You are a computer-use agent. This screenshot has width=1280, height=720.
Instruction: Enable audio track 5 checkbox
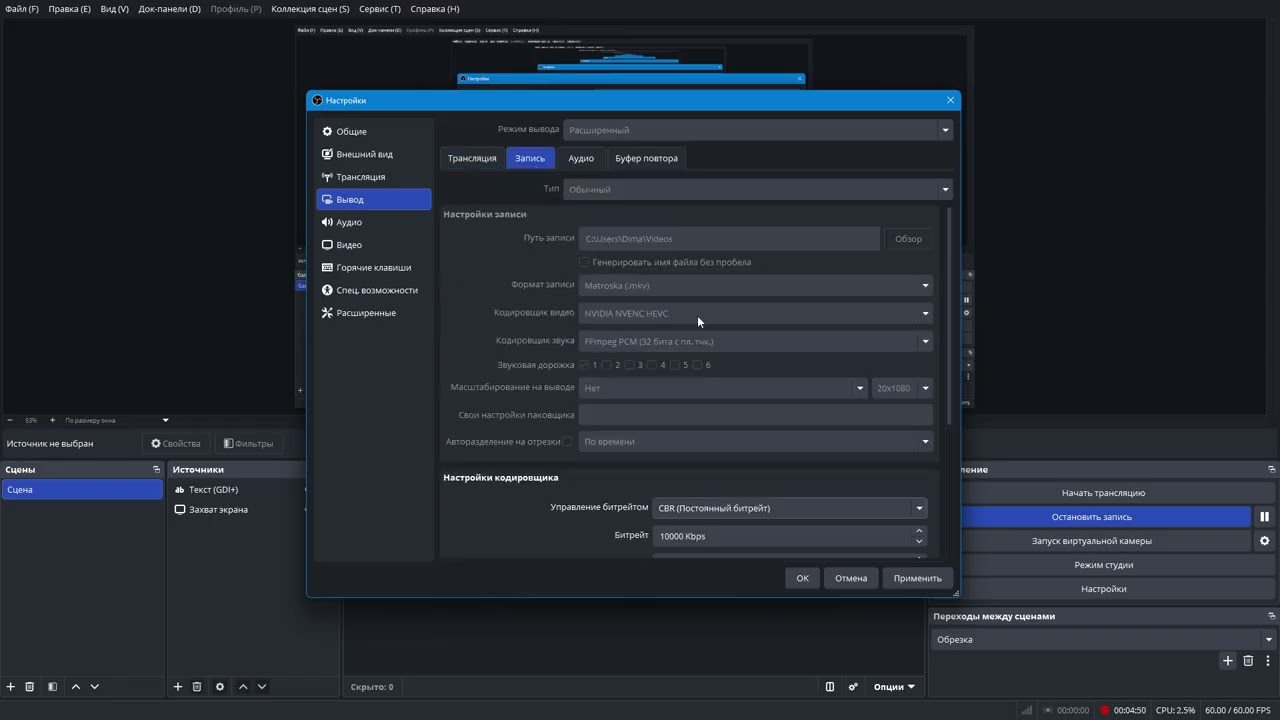coord(675,365)
